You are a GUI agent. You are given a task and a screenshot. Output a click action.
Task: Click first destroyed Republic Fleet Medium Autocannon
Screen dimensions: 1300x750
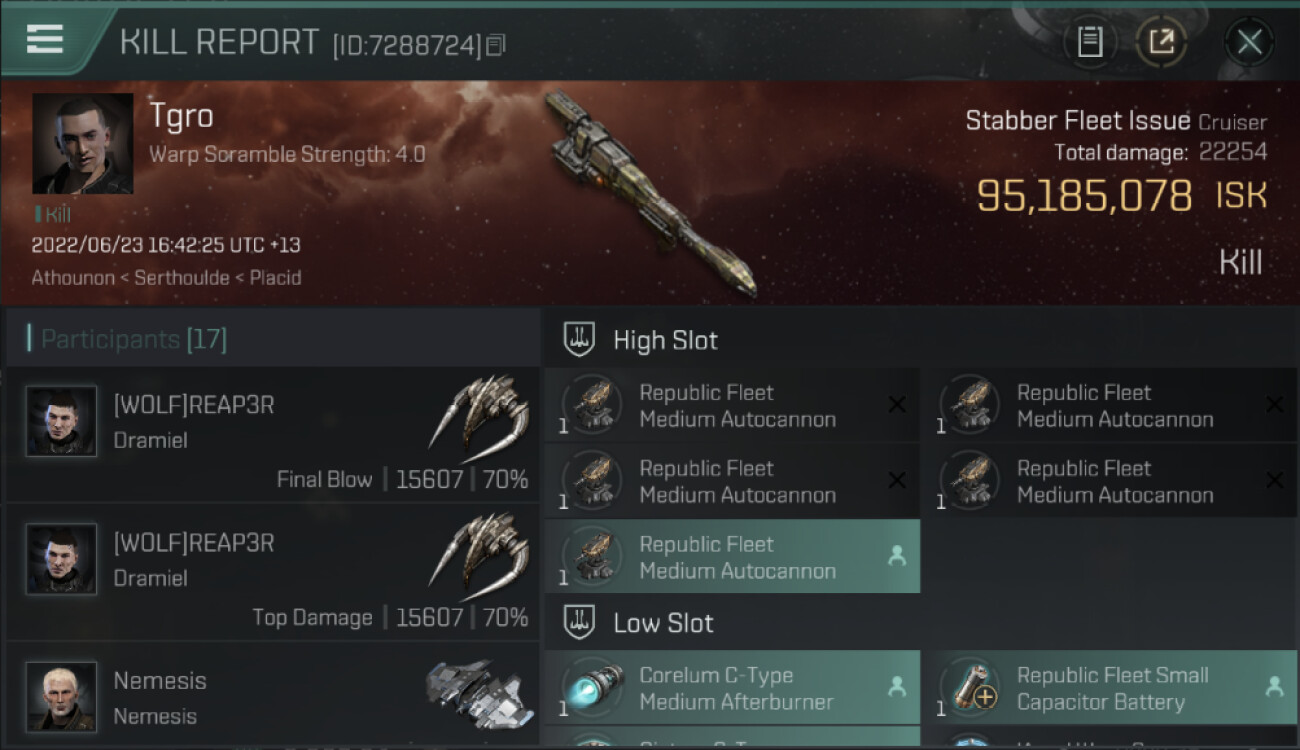tap(732, 405)
